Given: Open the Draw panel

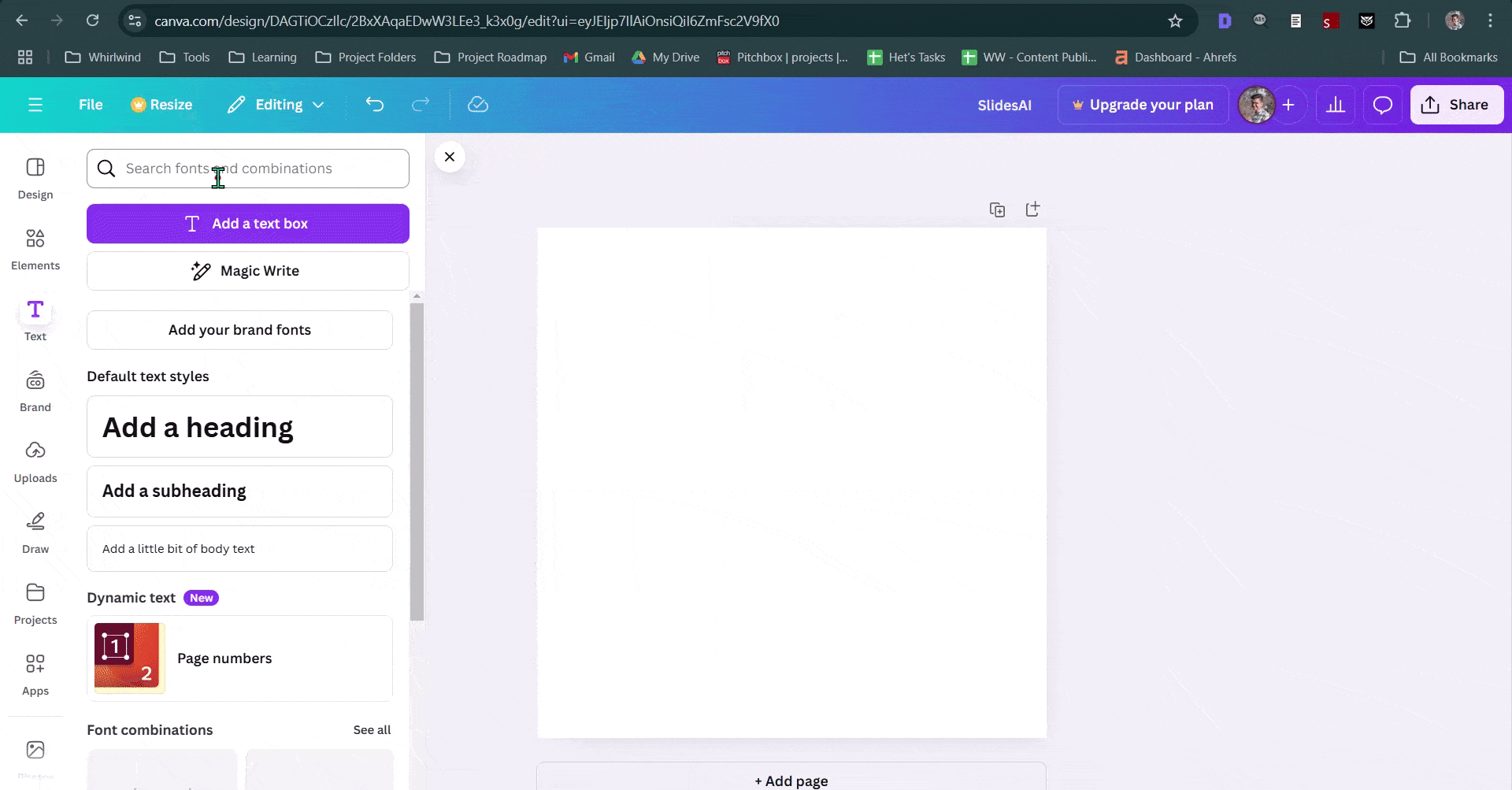Looking at the screenshot, I should [35, 532].
